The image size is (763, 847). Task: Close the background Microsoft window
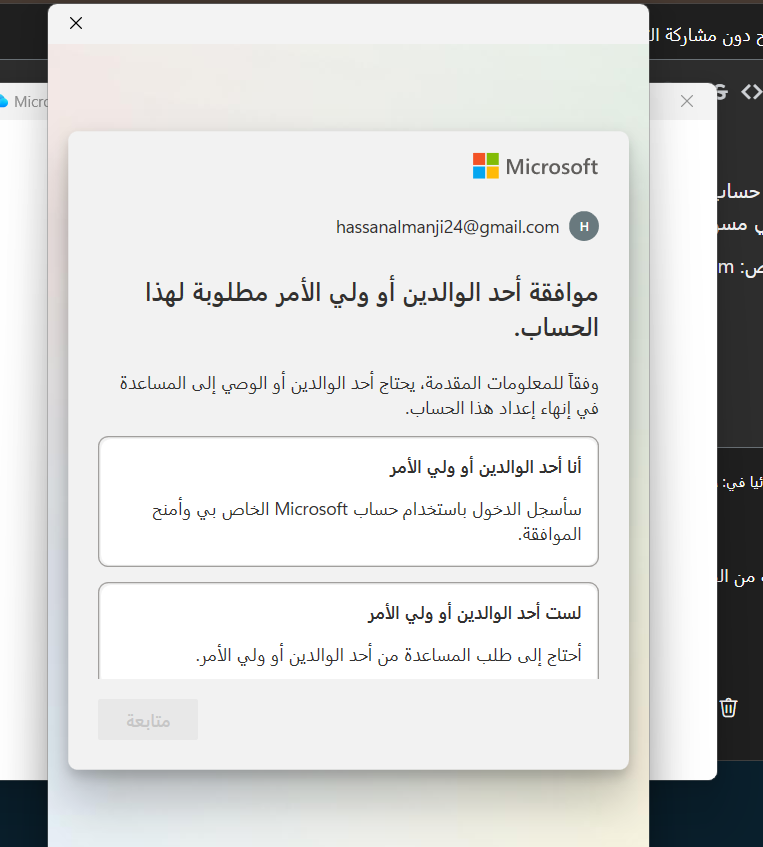(687, 101)
